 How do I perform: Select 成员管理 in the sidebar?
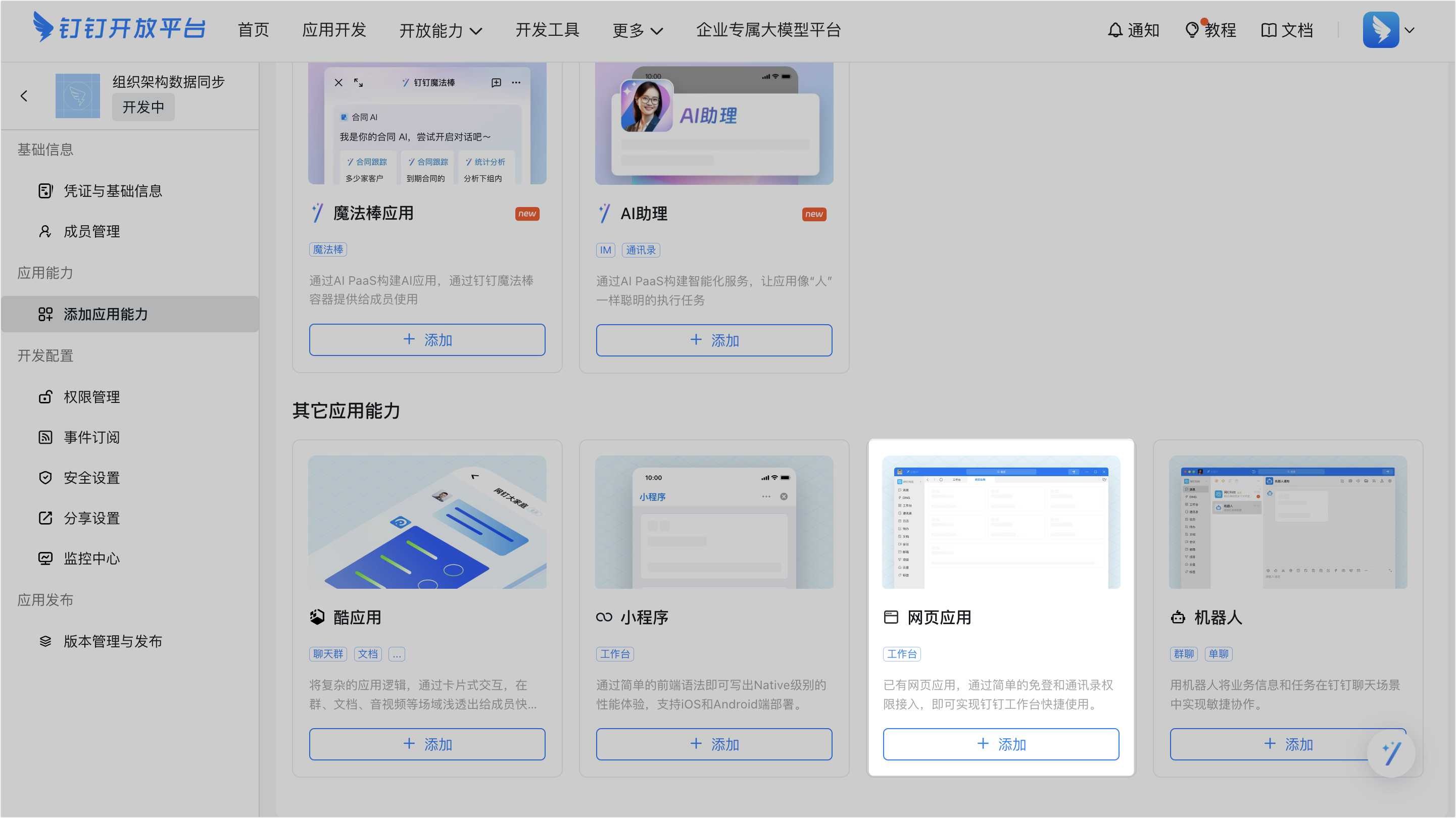[130, 231]
